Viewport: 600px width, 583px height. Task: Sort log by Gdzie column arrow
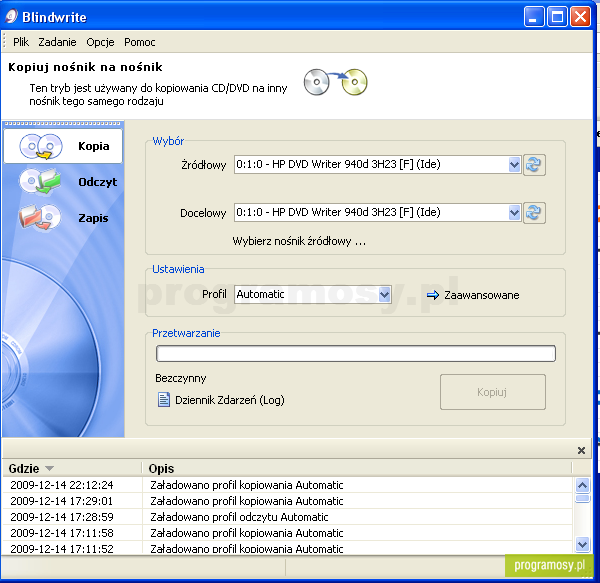point(49,468)
